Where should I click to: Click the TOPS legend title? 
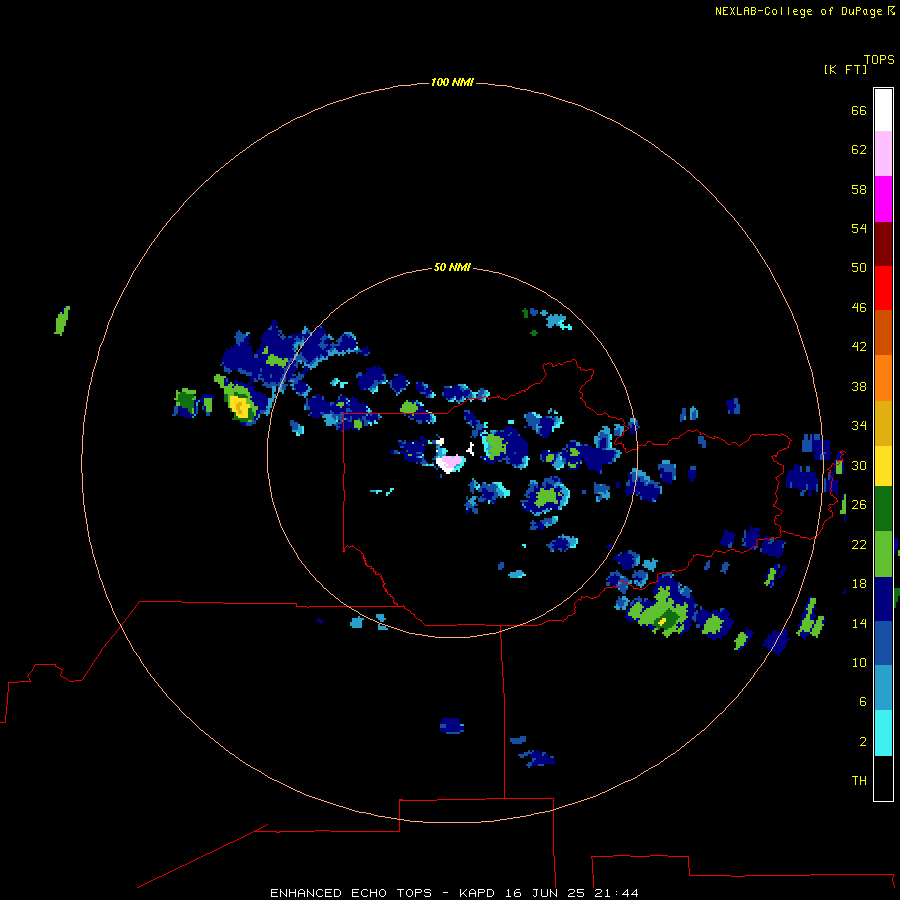click(x=879, y=60)
